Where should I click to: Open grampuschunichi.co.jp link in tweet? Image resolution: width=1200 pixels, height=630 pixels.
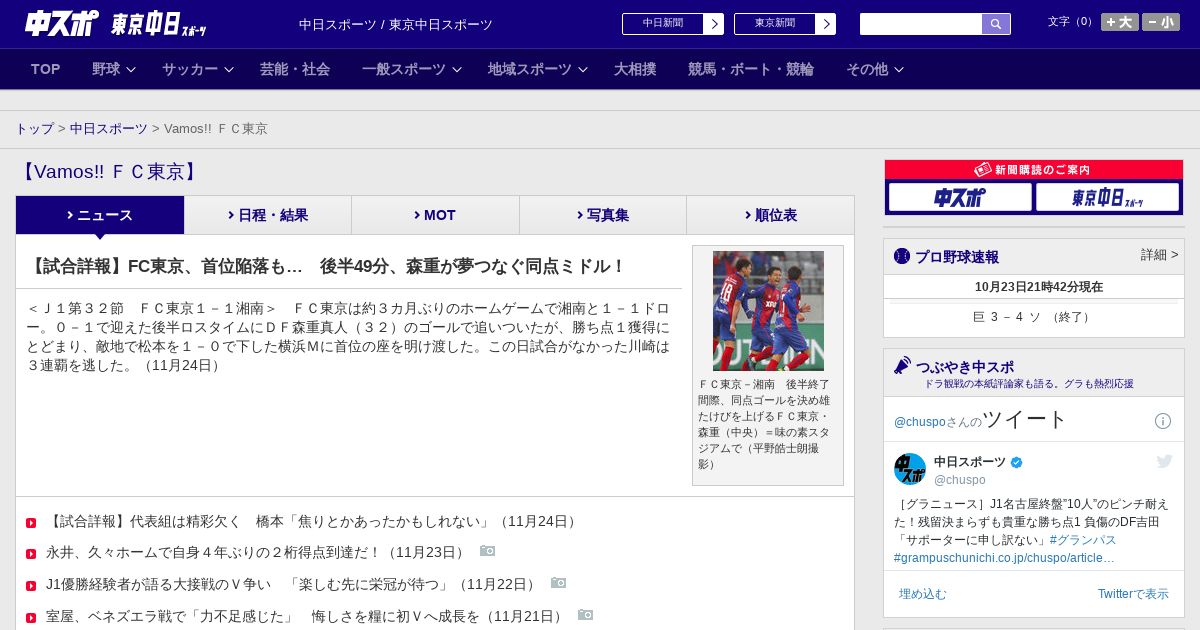point(1004,558)
